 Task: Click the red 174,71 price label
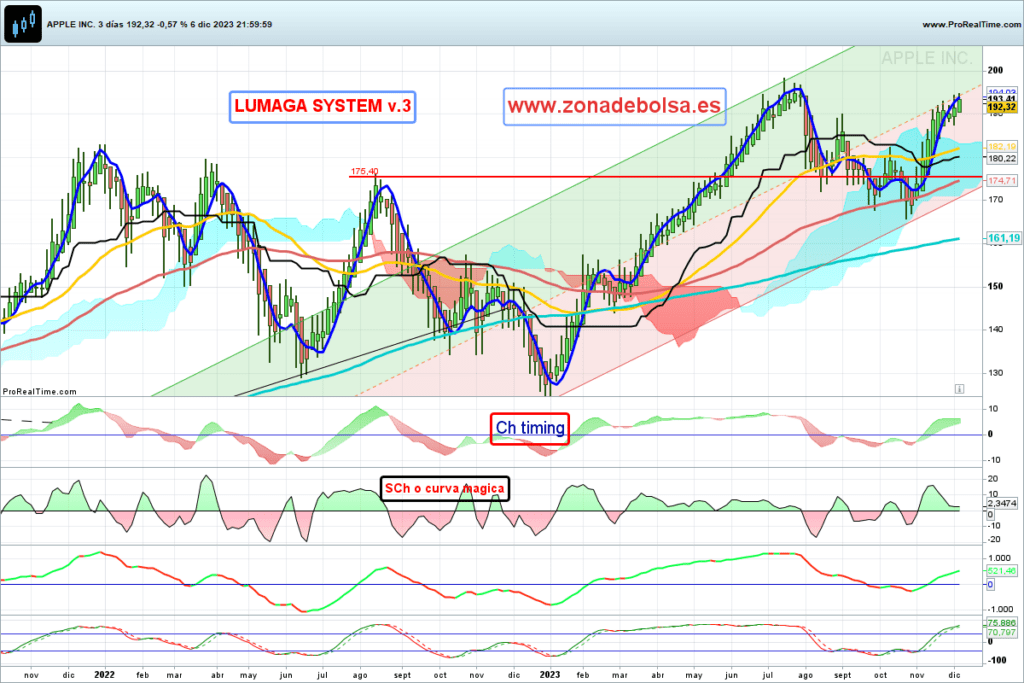click(1002, 180)
